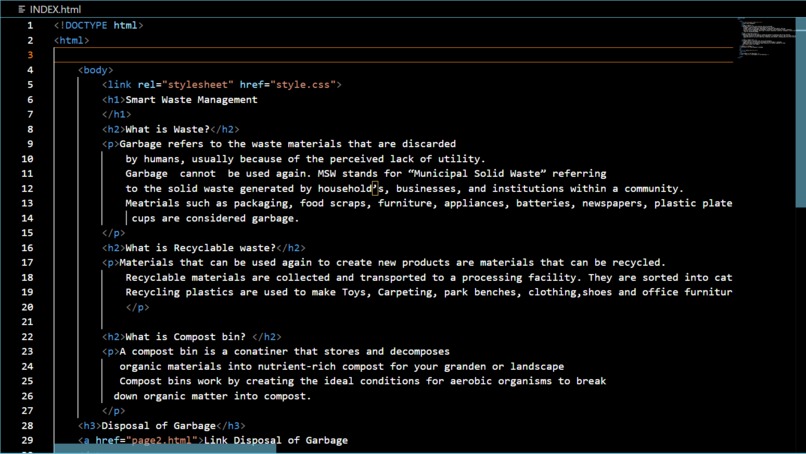
Task: Click 'What is Compost bin?' heading
Action: pyautogui.click(x=186, y=337)
